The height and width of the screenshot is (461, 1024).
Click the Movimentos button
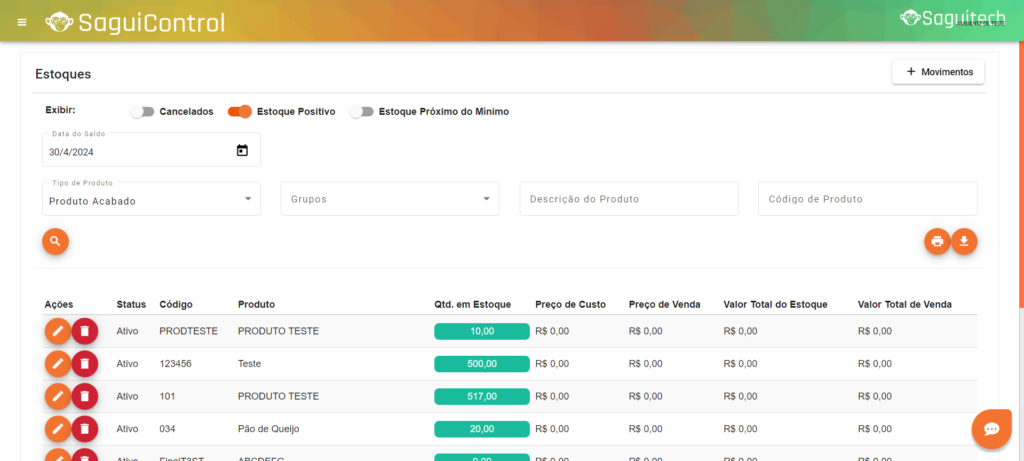click(938, 72)
